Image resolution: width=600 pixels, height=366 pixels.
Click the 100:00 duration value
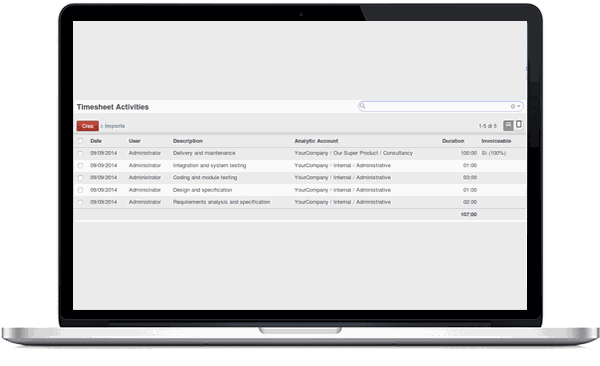(468, 153)
